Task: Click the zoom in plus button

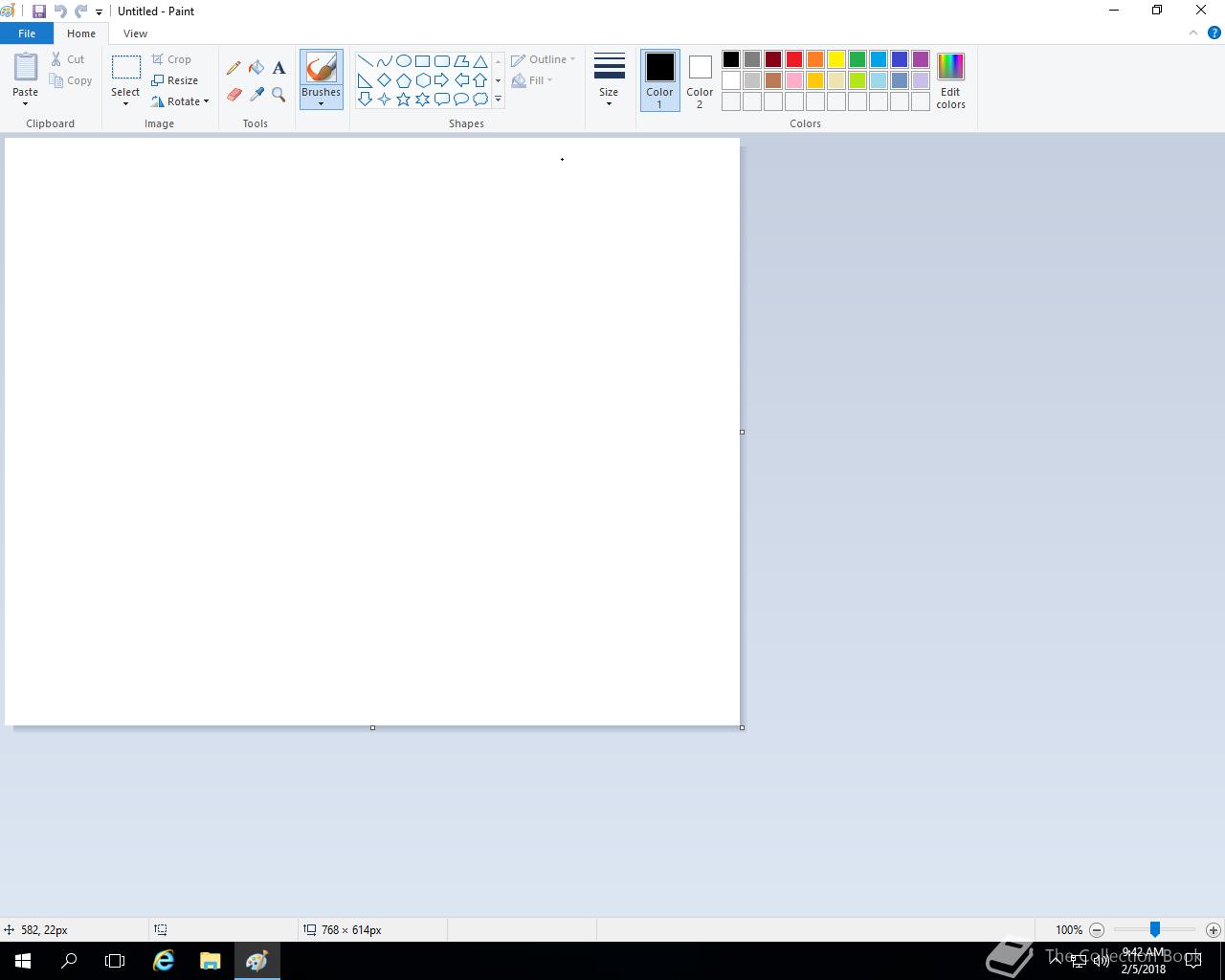Action: (x=1213, y=929)
